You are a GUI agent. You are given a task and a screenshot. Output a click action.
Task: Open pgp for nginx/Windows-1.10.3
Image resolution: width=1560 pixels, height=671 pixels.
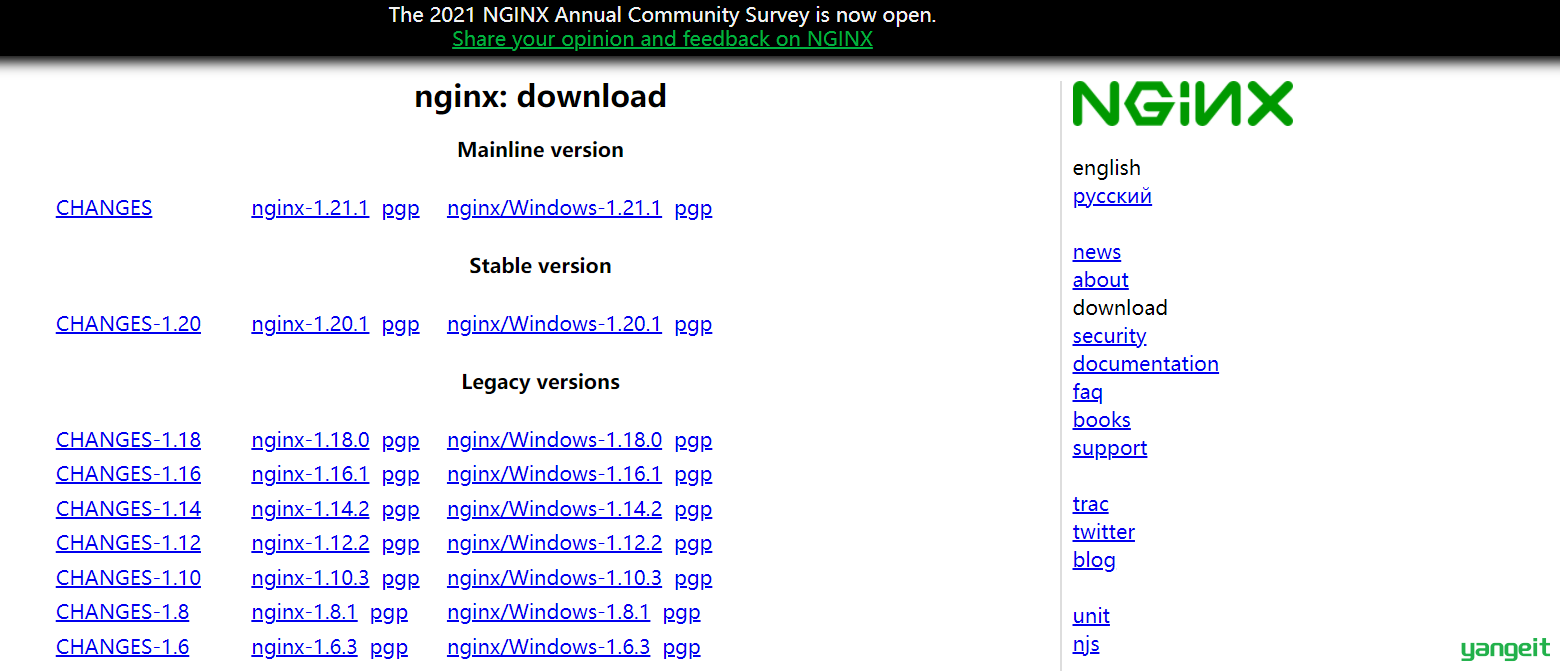(693, 579)
